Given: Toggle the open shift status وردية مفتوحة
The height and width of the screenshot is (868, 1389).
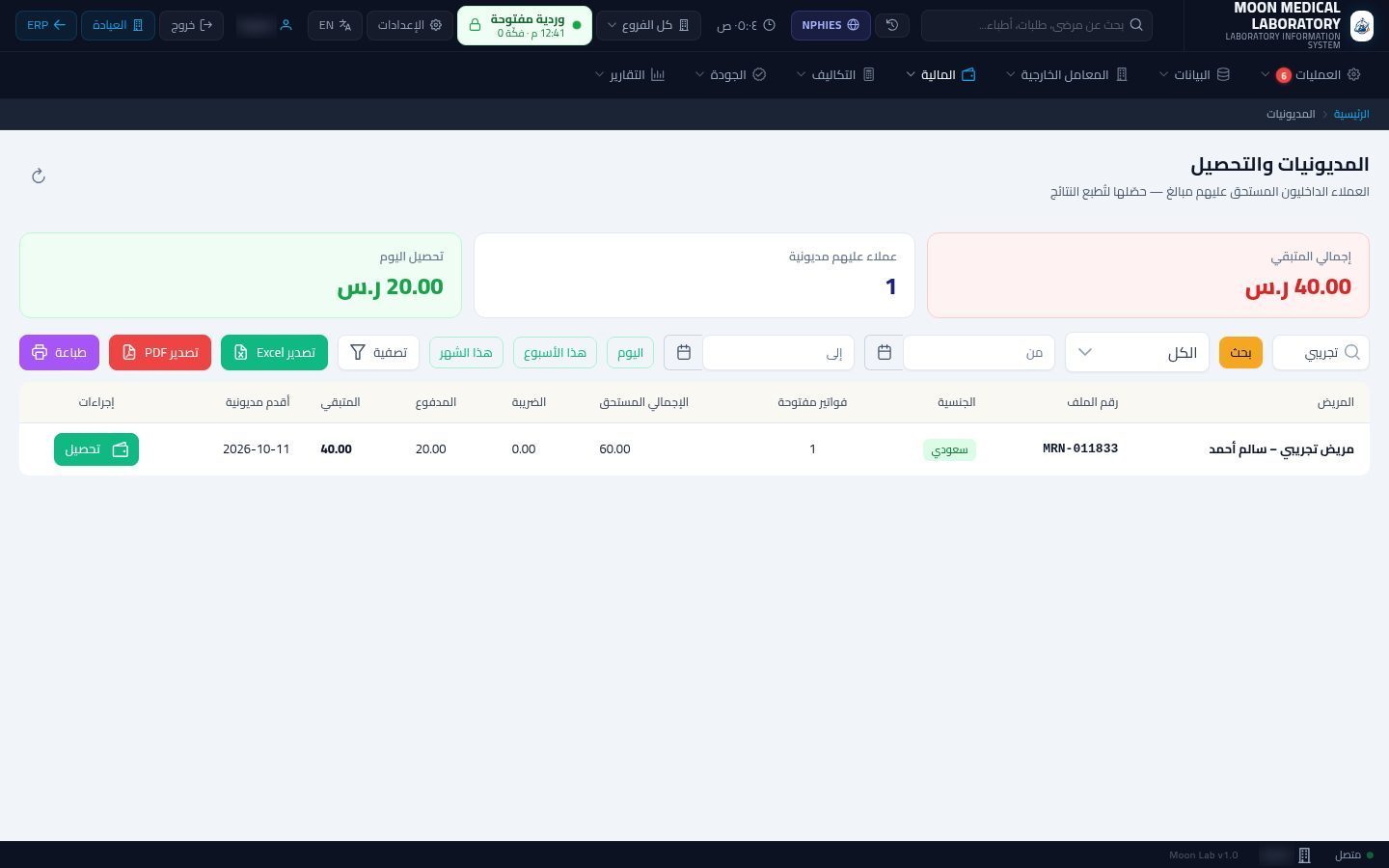Looking at the screenshot, I should [524, 25].
